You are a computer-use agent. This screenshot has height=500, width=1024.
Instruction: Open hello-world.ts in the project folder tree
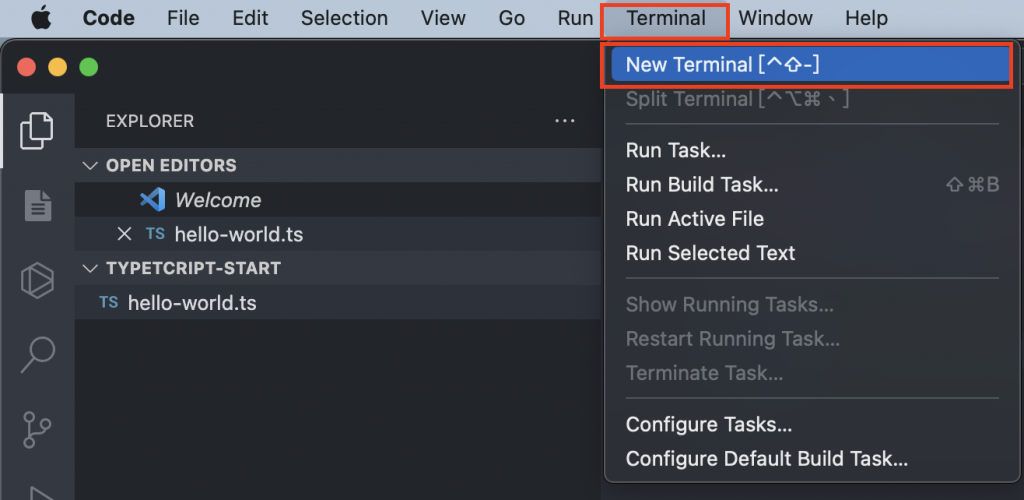pos(192,303)
